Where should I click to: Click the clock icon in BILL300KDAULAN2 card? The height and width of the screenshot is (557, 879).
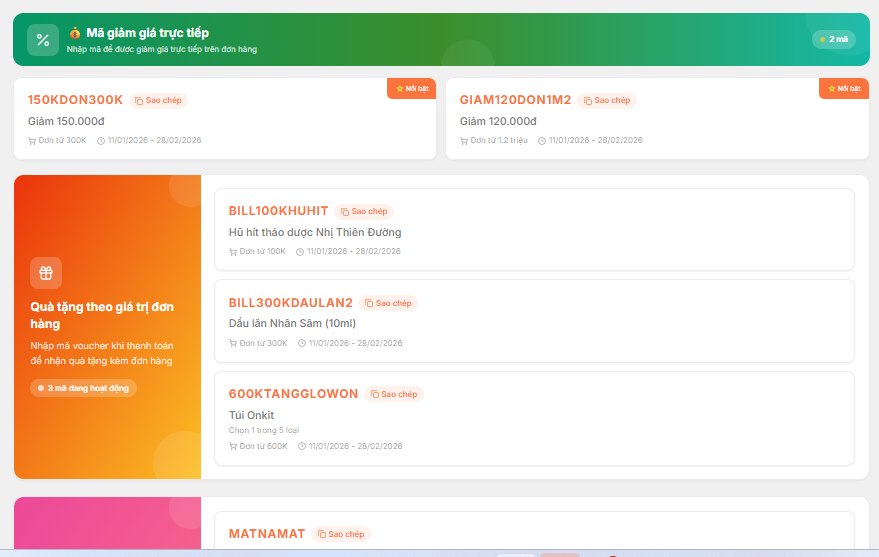click(x=303, y=343)
